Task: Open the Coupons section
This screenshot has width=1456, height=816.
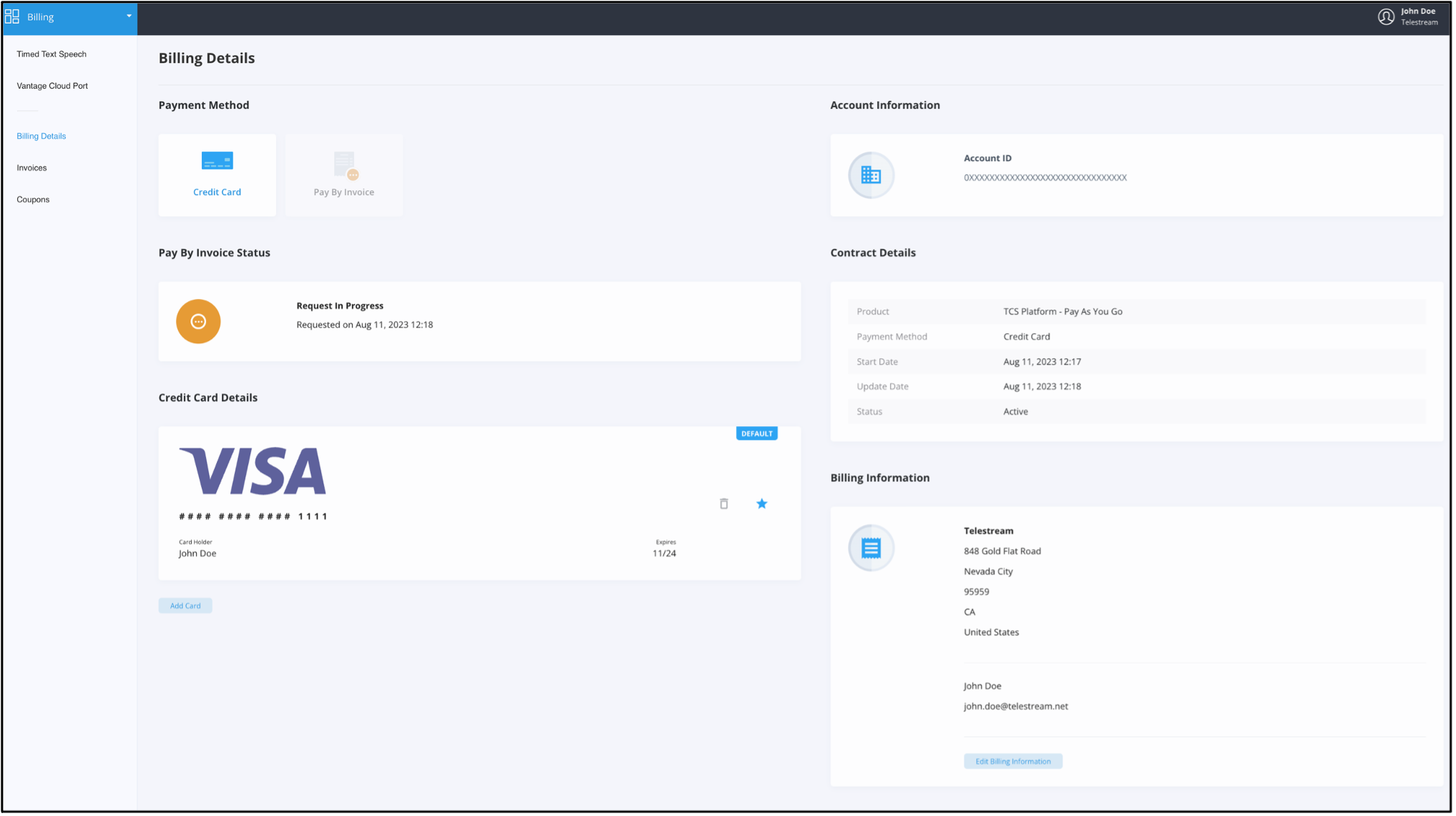Action: [x=33, y=200]
